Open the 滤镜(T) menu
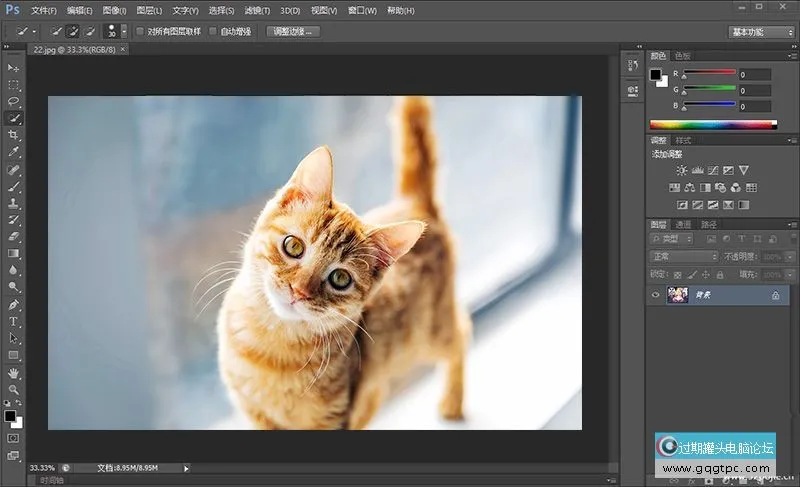 pos(257,10)
